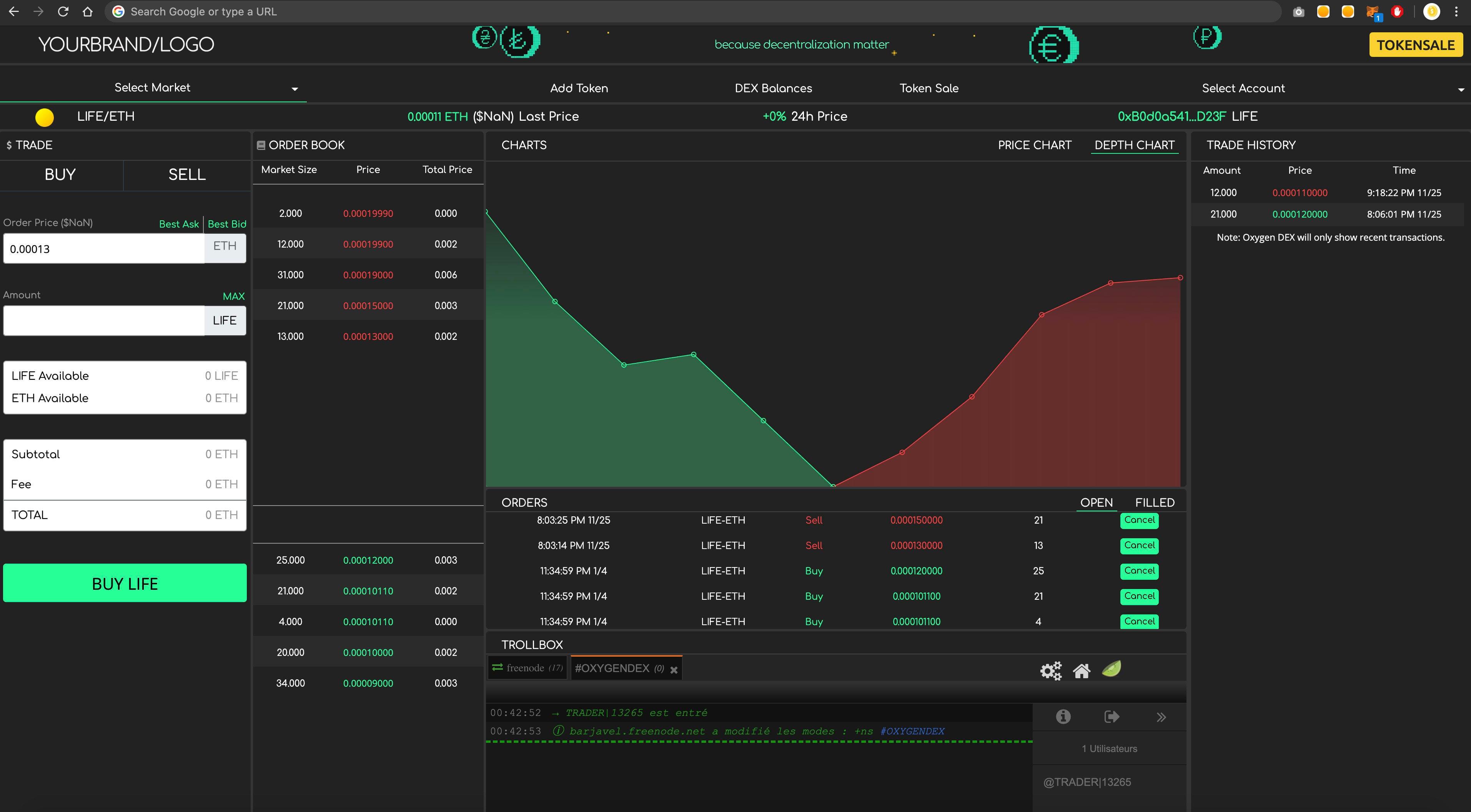Open trollbox settings via gears icon
The width and height of the screenshot is (1471, 812).
point(1051,671)
